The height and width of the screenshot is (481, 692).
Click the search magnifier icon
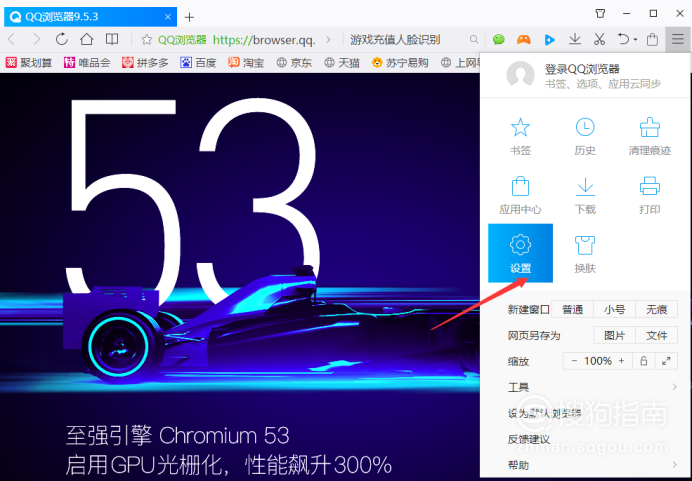474,40
